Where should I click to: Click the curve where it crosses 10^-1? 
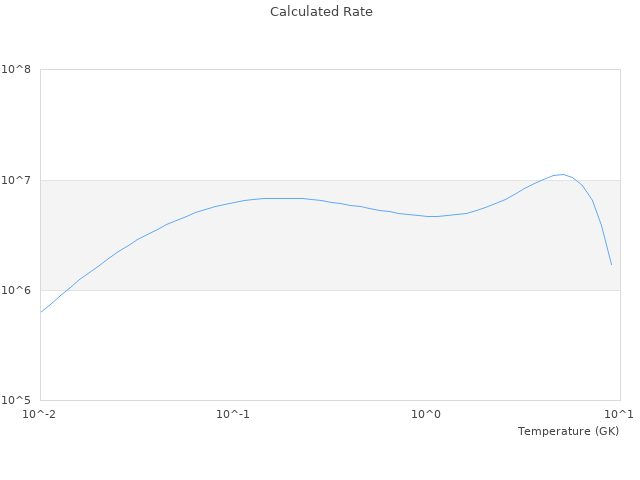[233, 202]
